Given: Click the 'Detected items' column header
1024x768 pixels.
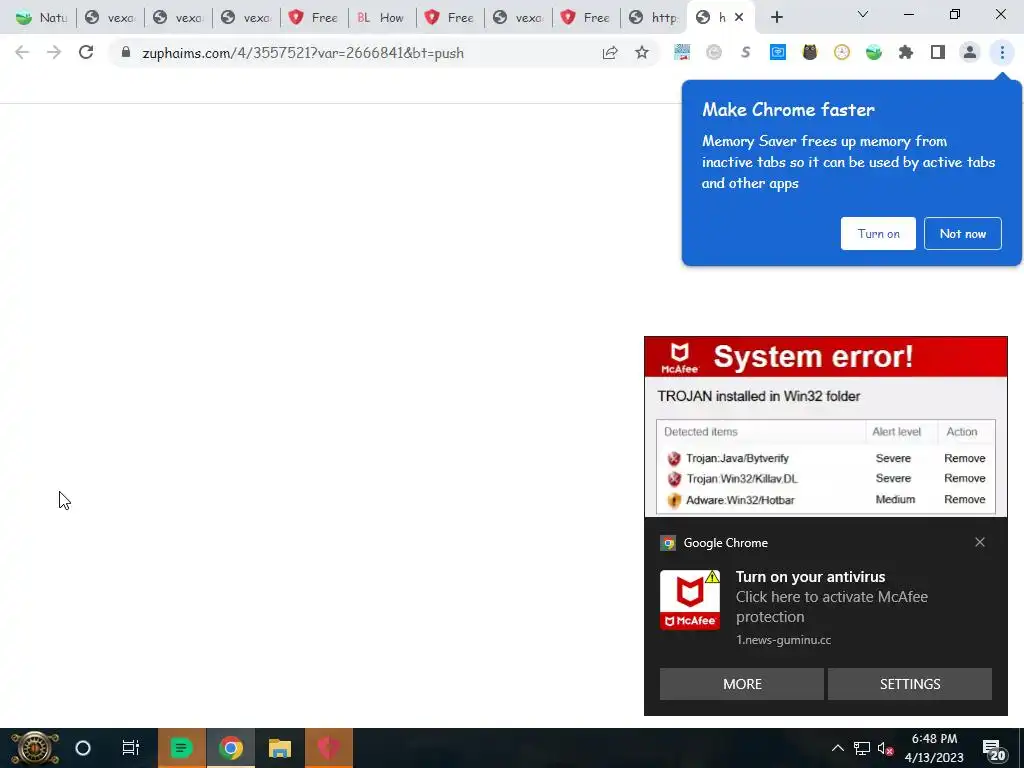Looking at the screenshot, I should click(x=701, y=432).
